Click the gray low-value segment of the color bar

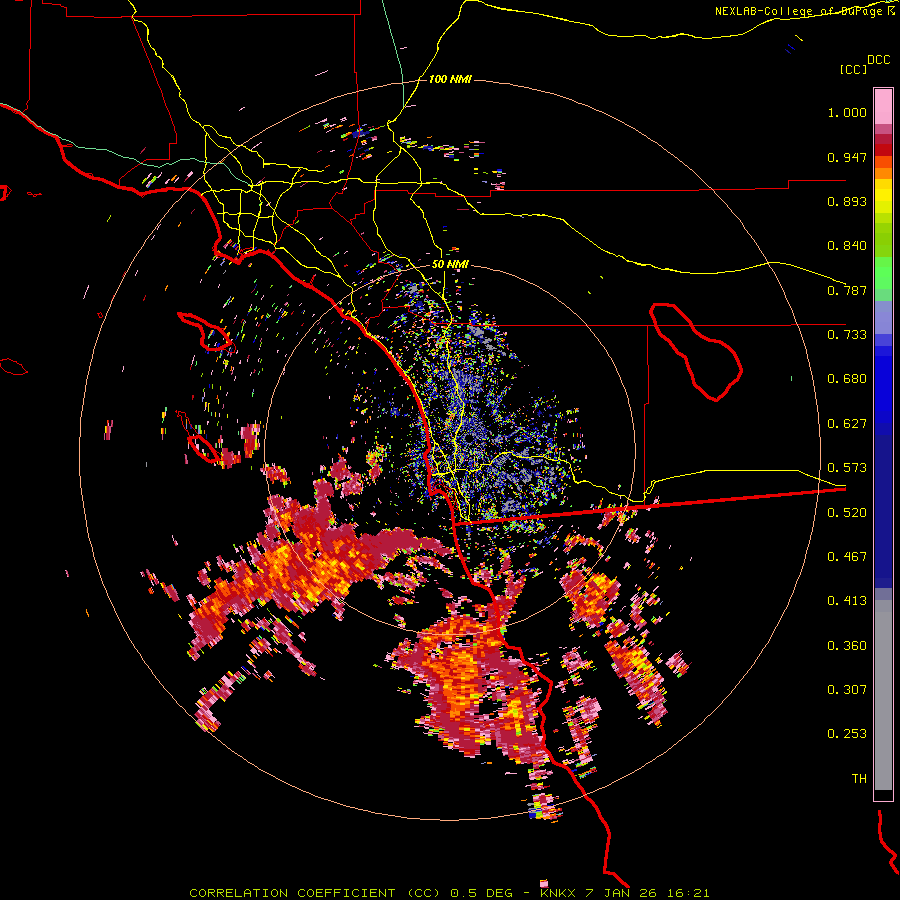[x=883, y=695]
